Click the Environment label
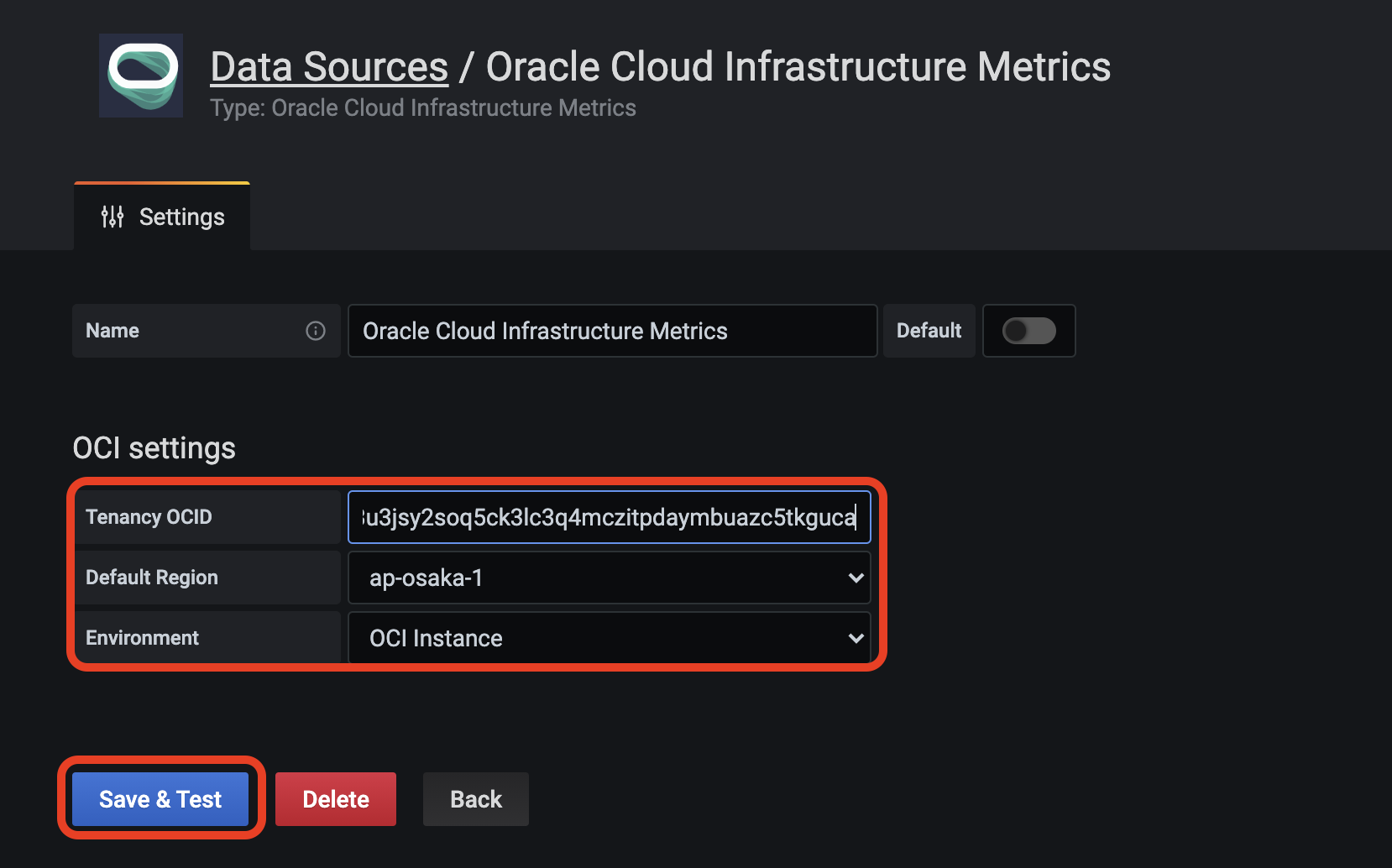Image resolution: width=1392 pixels, height=868 pixels. pyautogui.click(x=142, y=638)
